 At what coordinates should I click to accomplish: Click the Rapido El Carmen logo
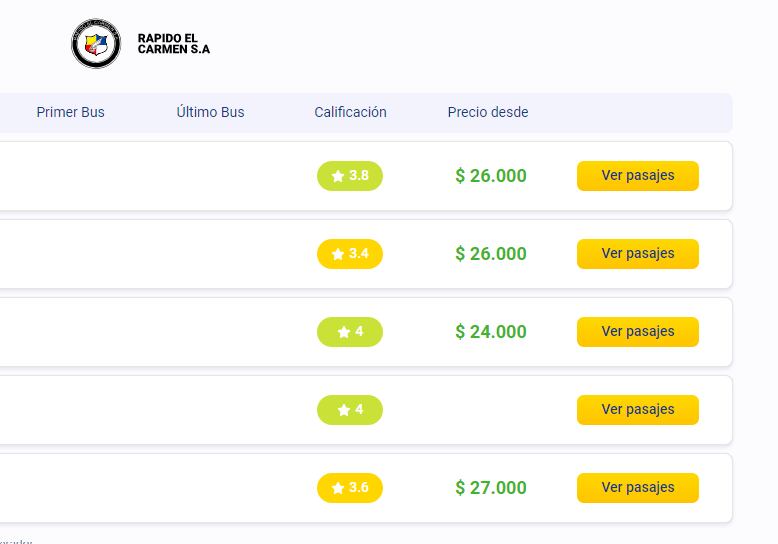click(x=96, y=44)
